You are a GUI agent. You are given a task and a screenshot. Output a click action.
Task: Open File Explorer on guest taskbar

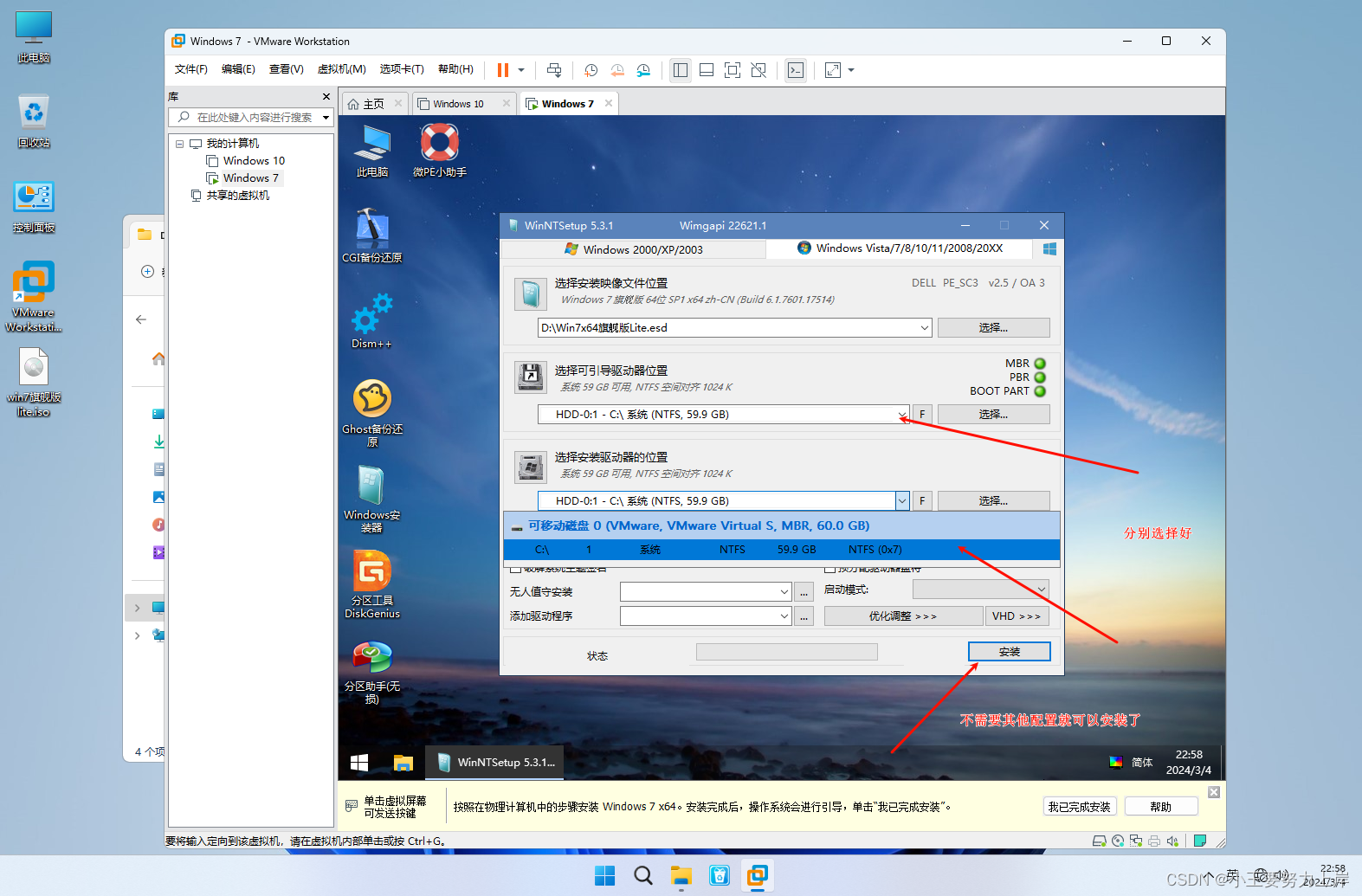pyautogui.click(x=403, y=763)
